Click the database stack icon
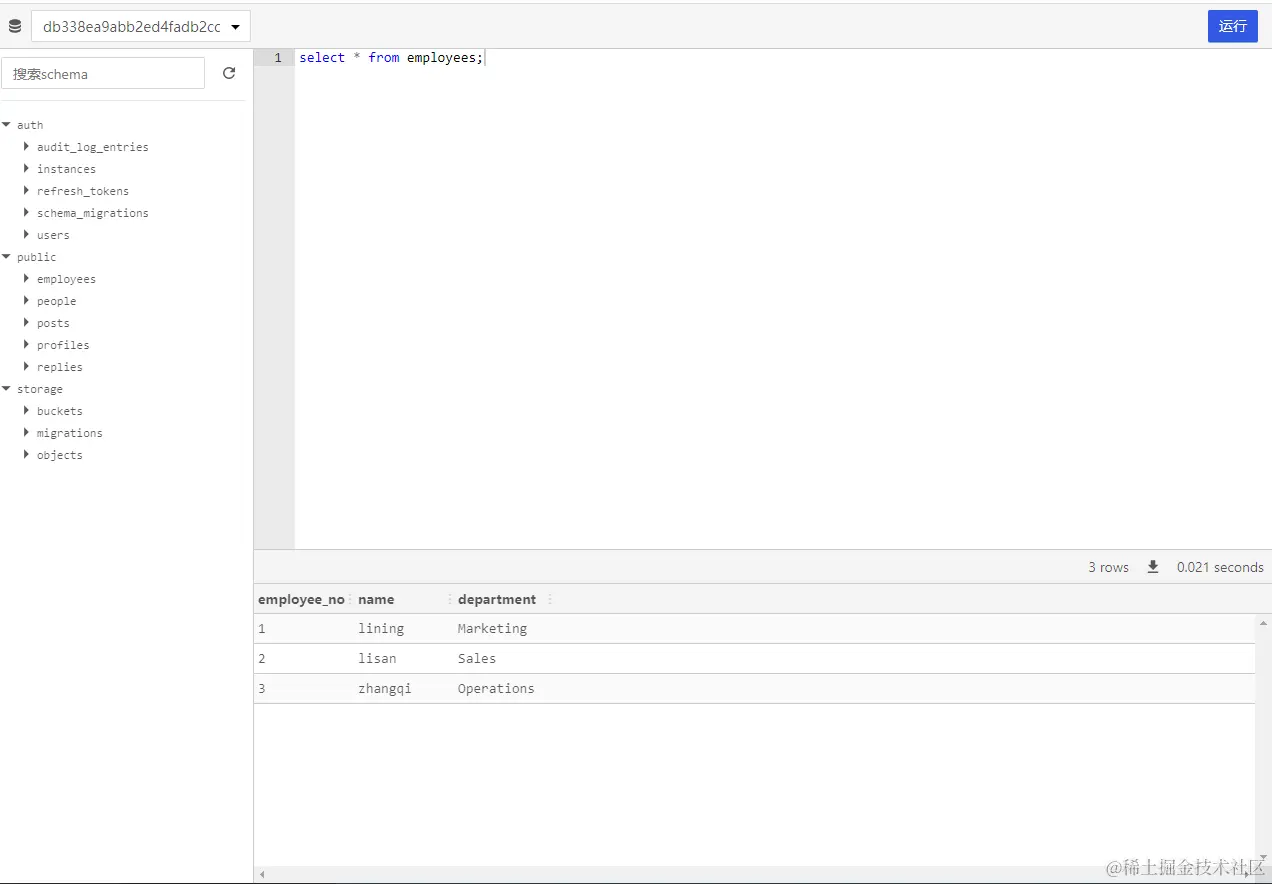 pos(15,27)
